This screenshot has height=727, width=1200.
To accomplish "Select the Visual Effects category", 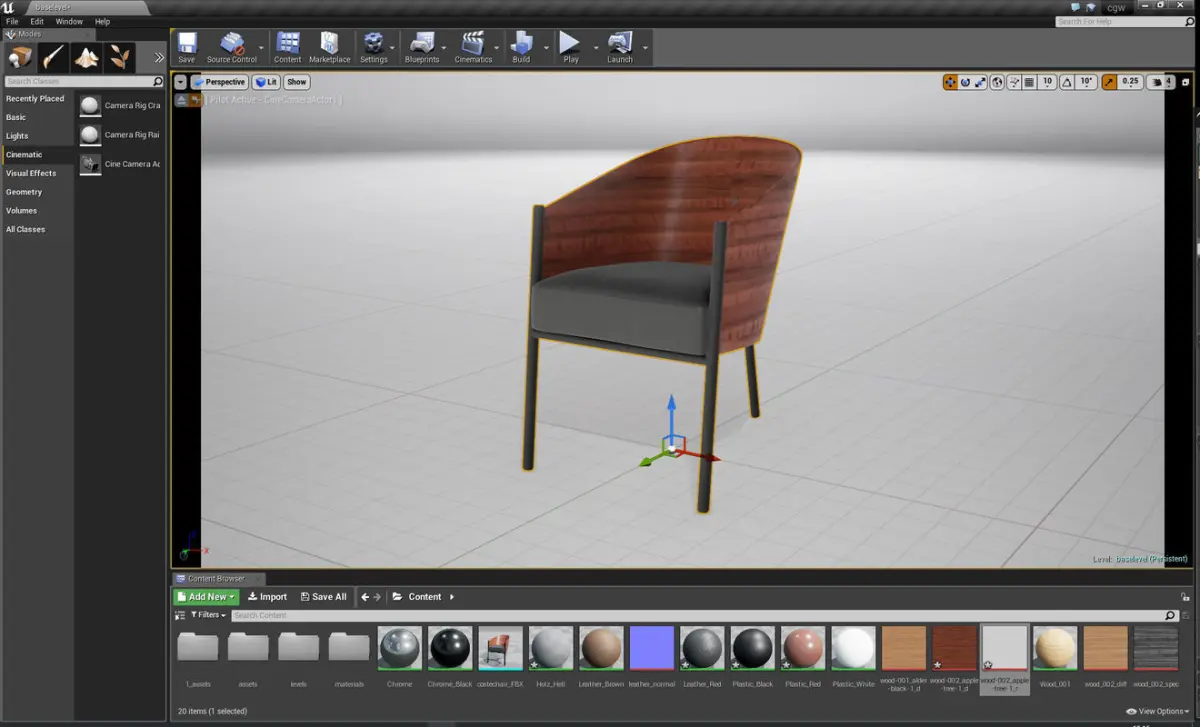I will pos(31,173).
